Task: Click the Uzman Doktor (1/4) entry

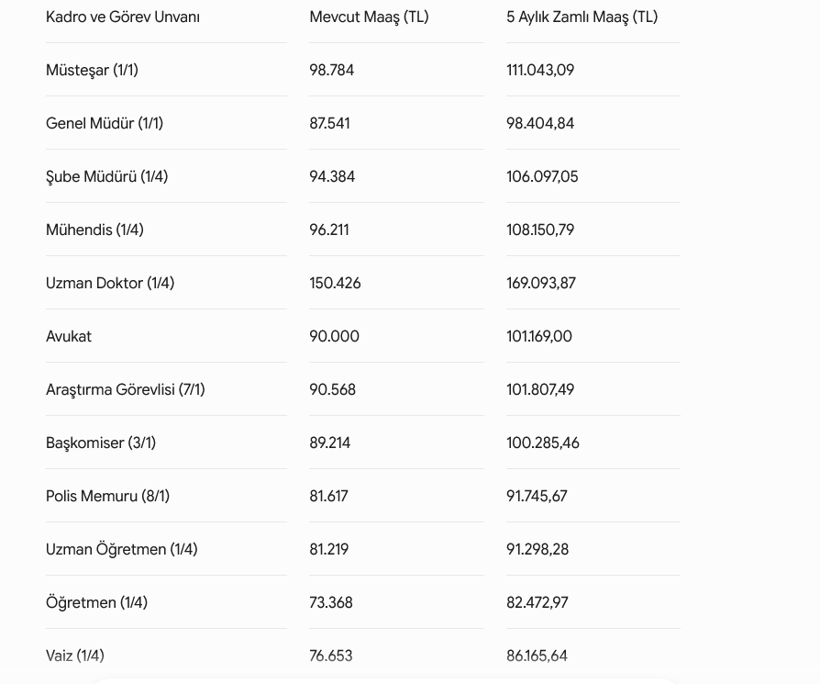Action: click(110, 283)
